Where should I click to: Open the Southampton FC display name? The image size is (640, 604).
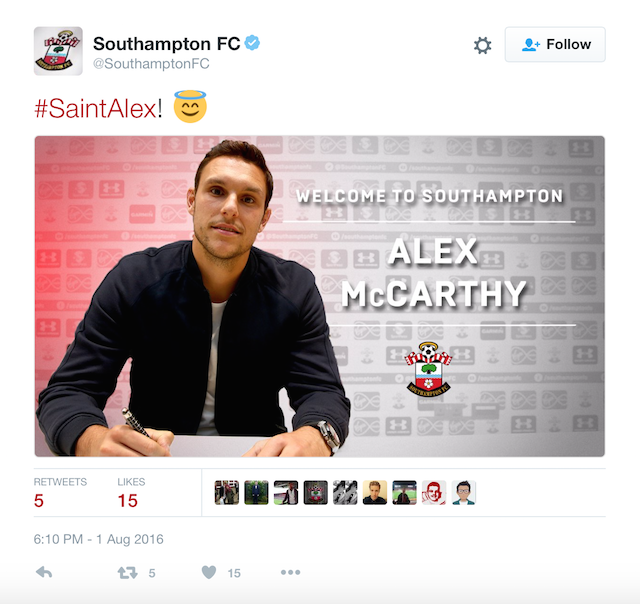tap(167, 44)
